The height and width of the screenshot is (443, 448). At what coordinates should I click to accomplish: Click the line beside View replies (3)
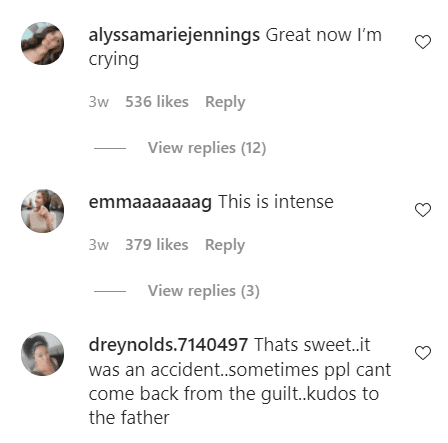pyautogui.click(x=110, y=291)
